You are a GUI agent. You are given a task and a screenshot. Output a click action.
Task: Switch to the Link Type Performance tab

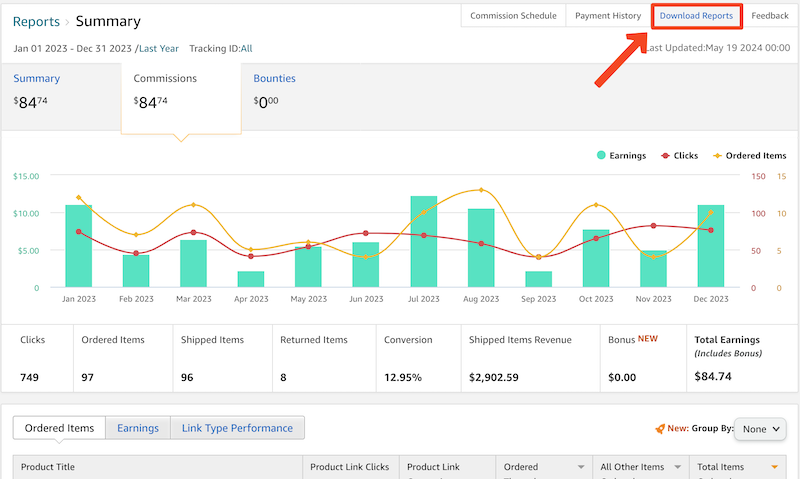pos(237,428)
